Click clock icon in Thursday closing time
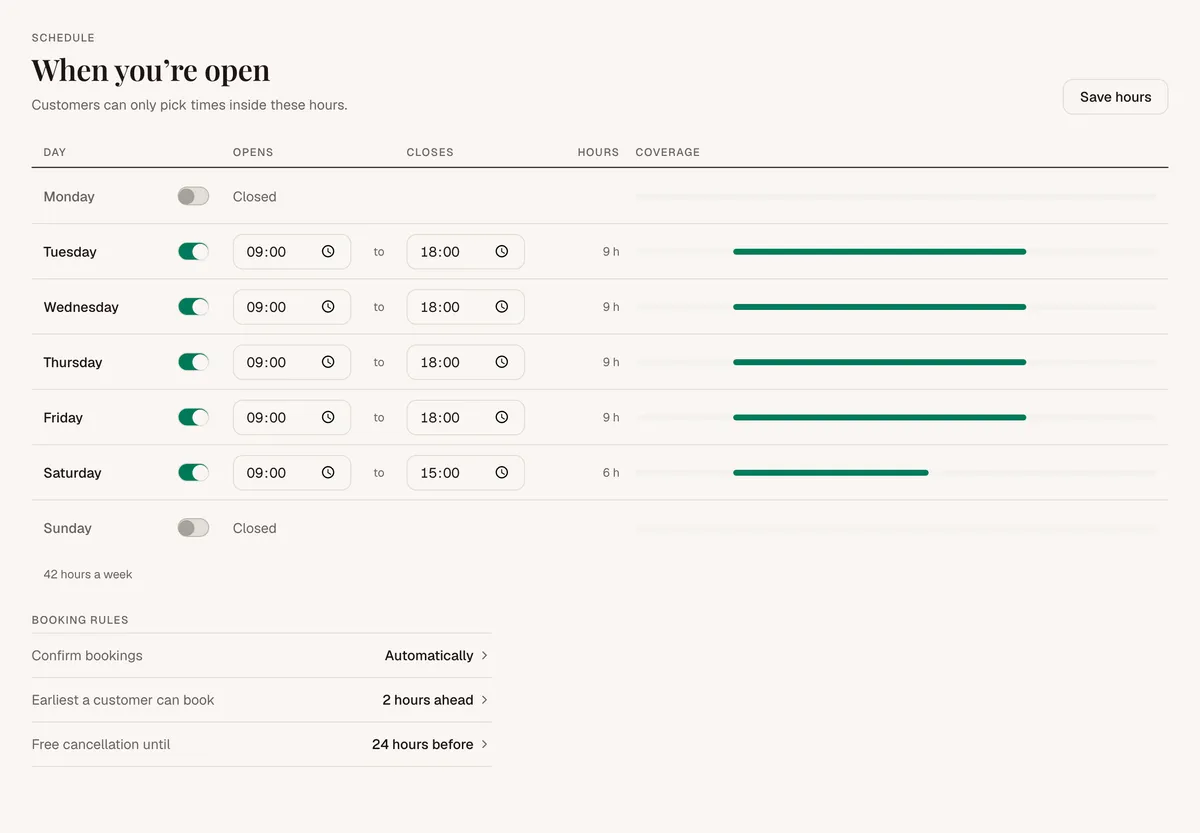This screenshot has width=1200, height=833. [502, 362]
